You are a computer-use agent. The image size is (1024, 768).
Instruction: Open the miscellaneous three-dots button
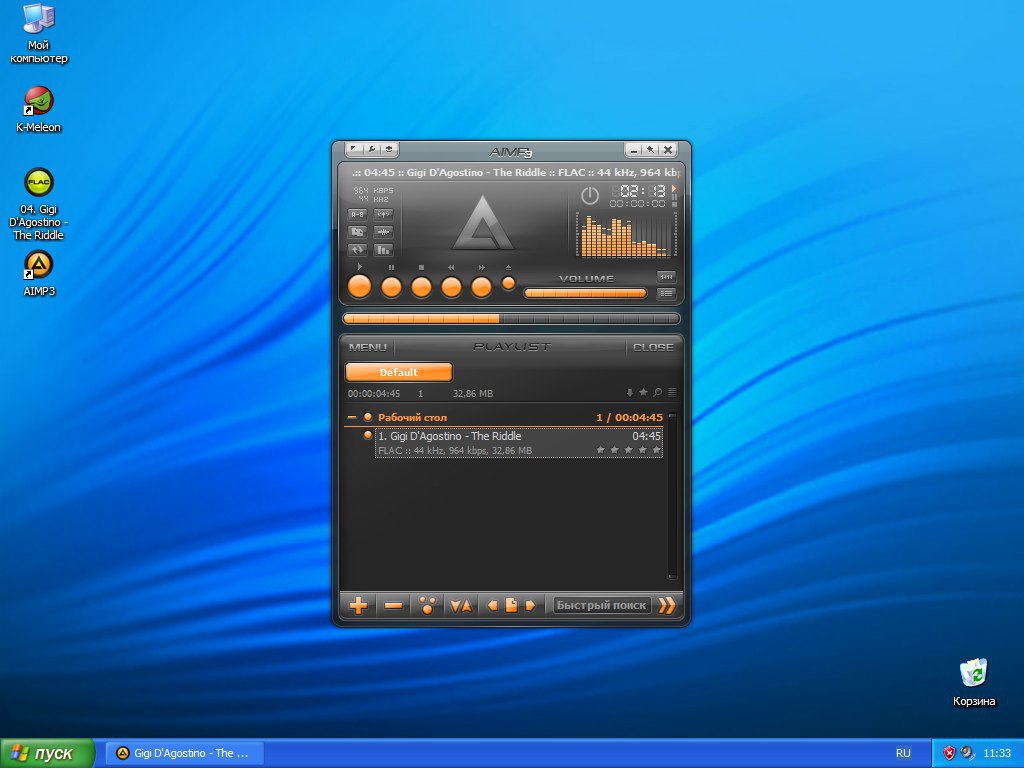coord(427,605)
